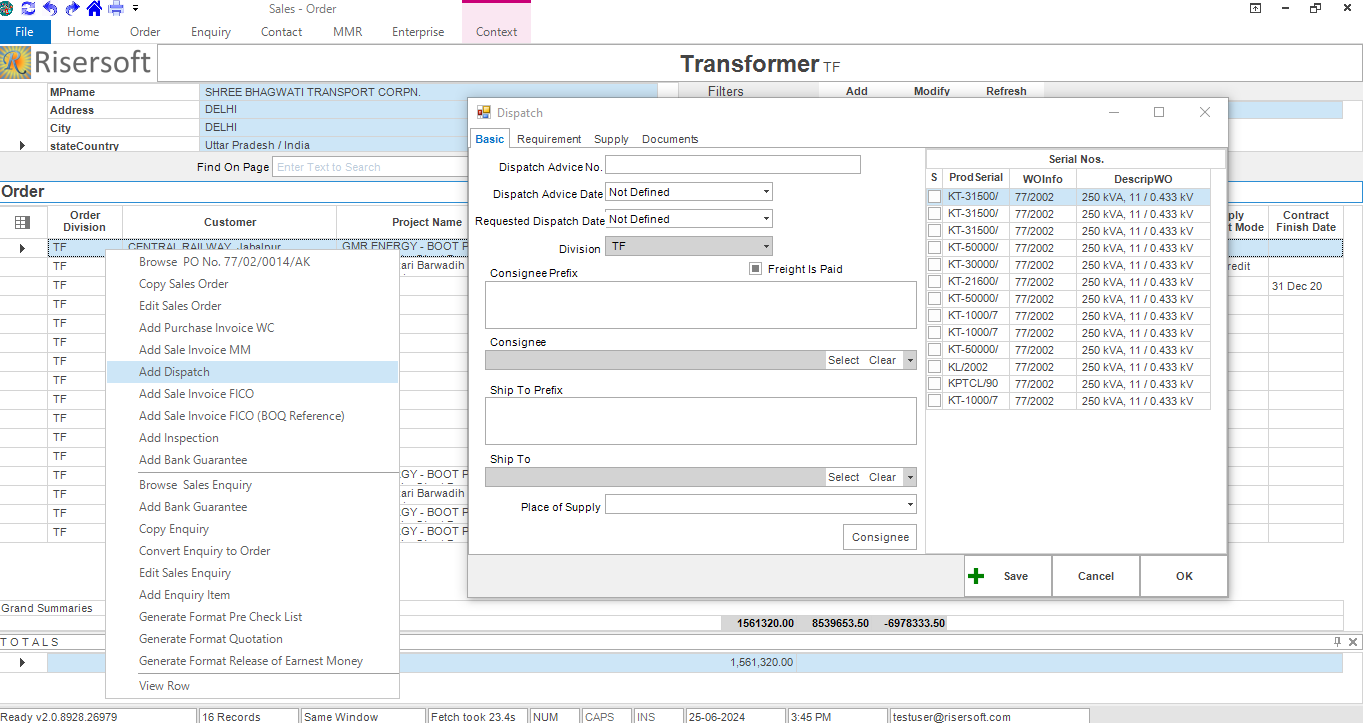Expand the stateCountry row arrow

(23, 146)
